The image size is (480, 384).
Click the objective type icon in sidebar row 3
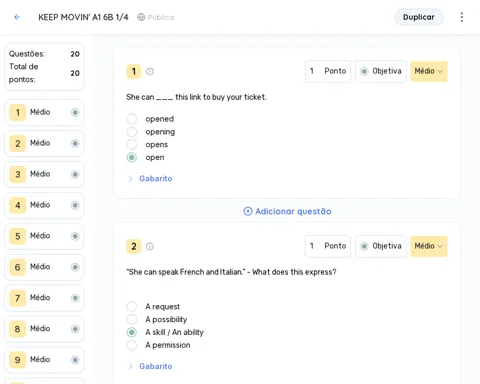click(75, 174)
